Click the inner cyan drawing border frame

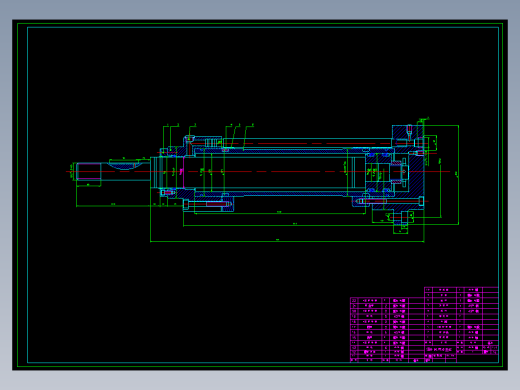point(263,195)
